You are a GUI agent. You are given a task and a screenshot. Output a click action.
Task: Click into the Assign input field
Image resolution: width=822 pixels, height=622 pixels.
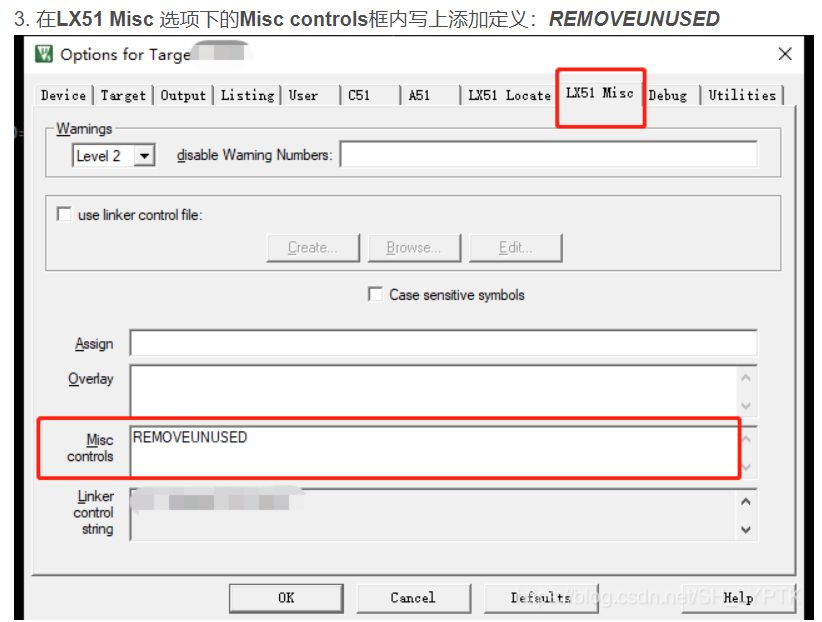[444, 344]
